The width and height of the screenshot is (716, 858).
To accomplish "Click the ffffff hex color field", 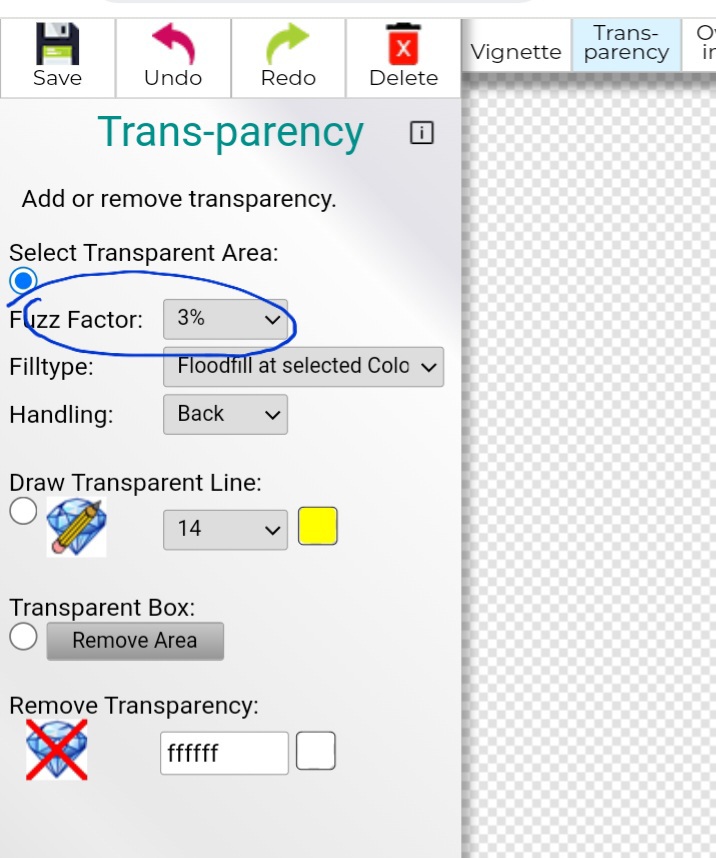I will (224, 753).
